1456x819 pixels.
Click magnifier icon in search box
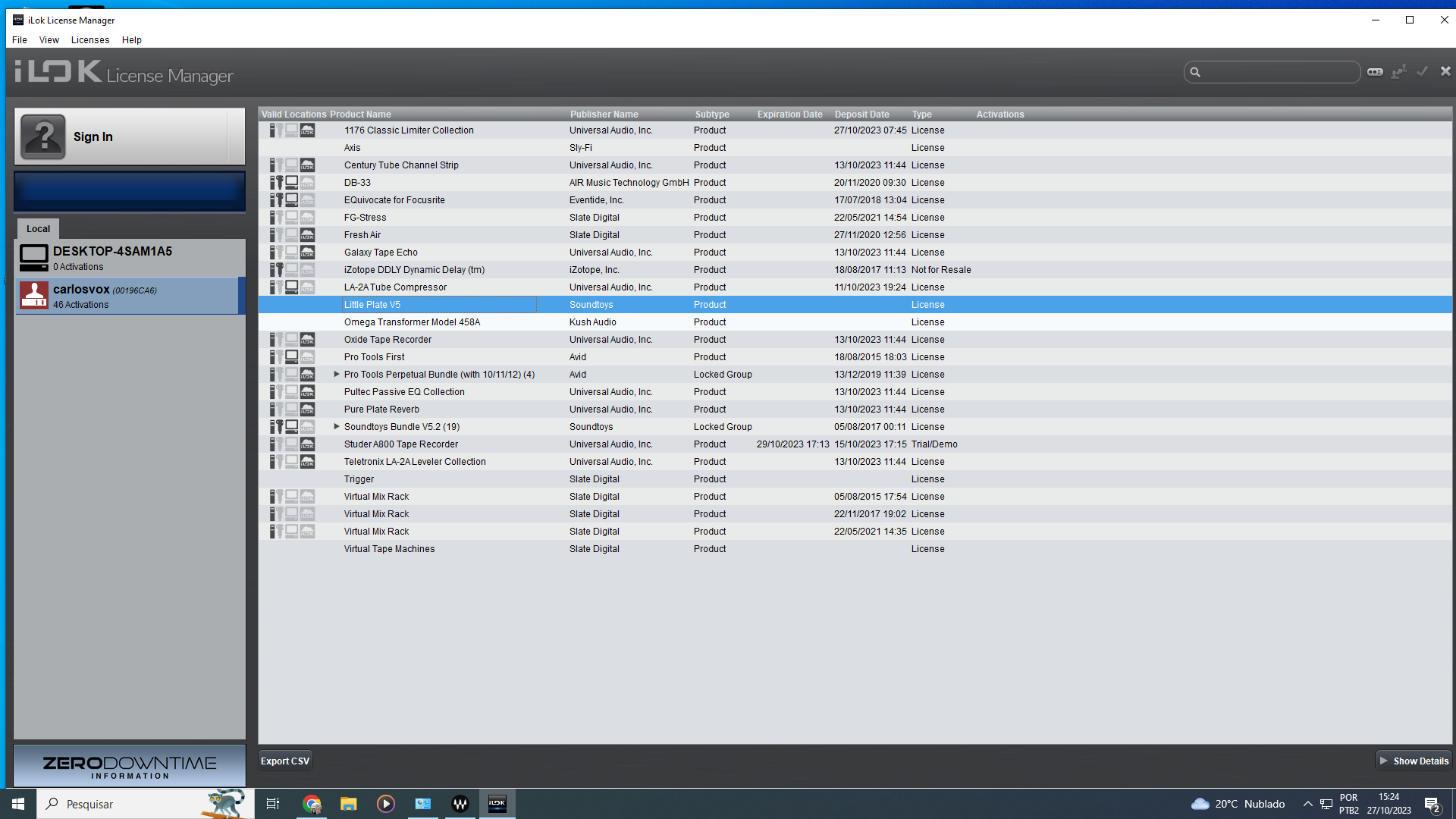(1195, 72)
